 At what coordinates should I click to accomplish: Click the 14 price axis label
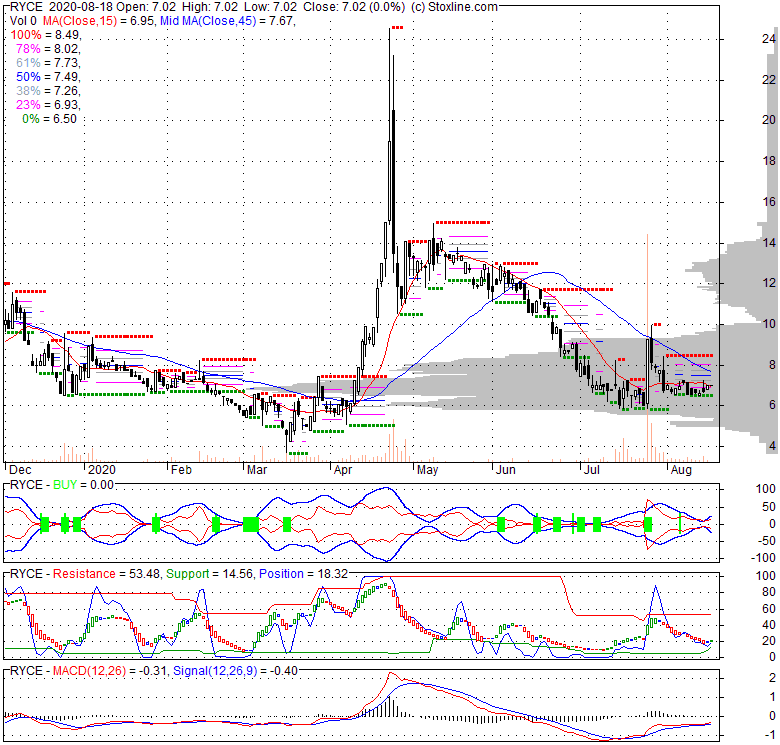(769, 242)
